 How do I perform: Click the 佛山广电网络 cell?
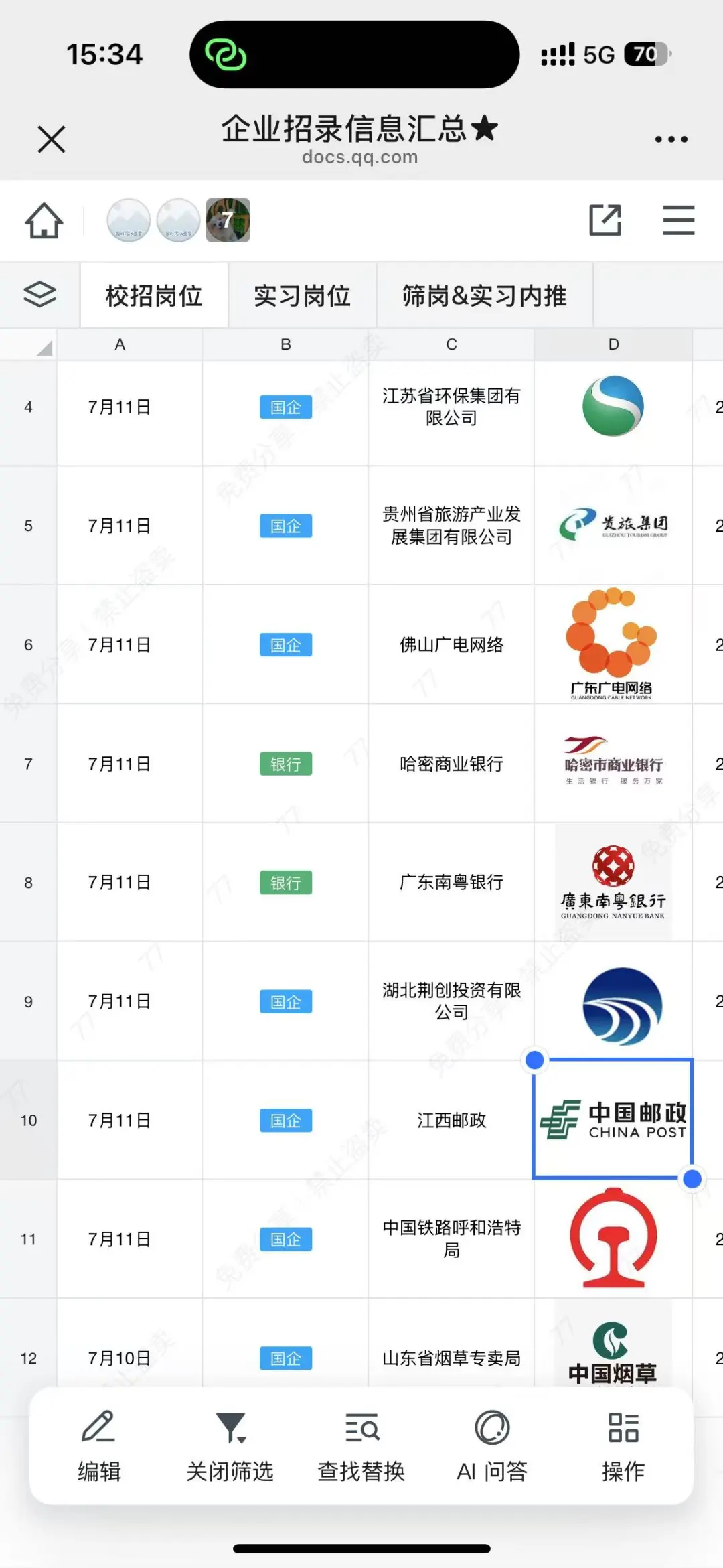coord(451,644)
